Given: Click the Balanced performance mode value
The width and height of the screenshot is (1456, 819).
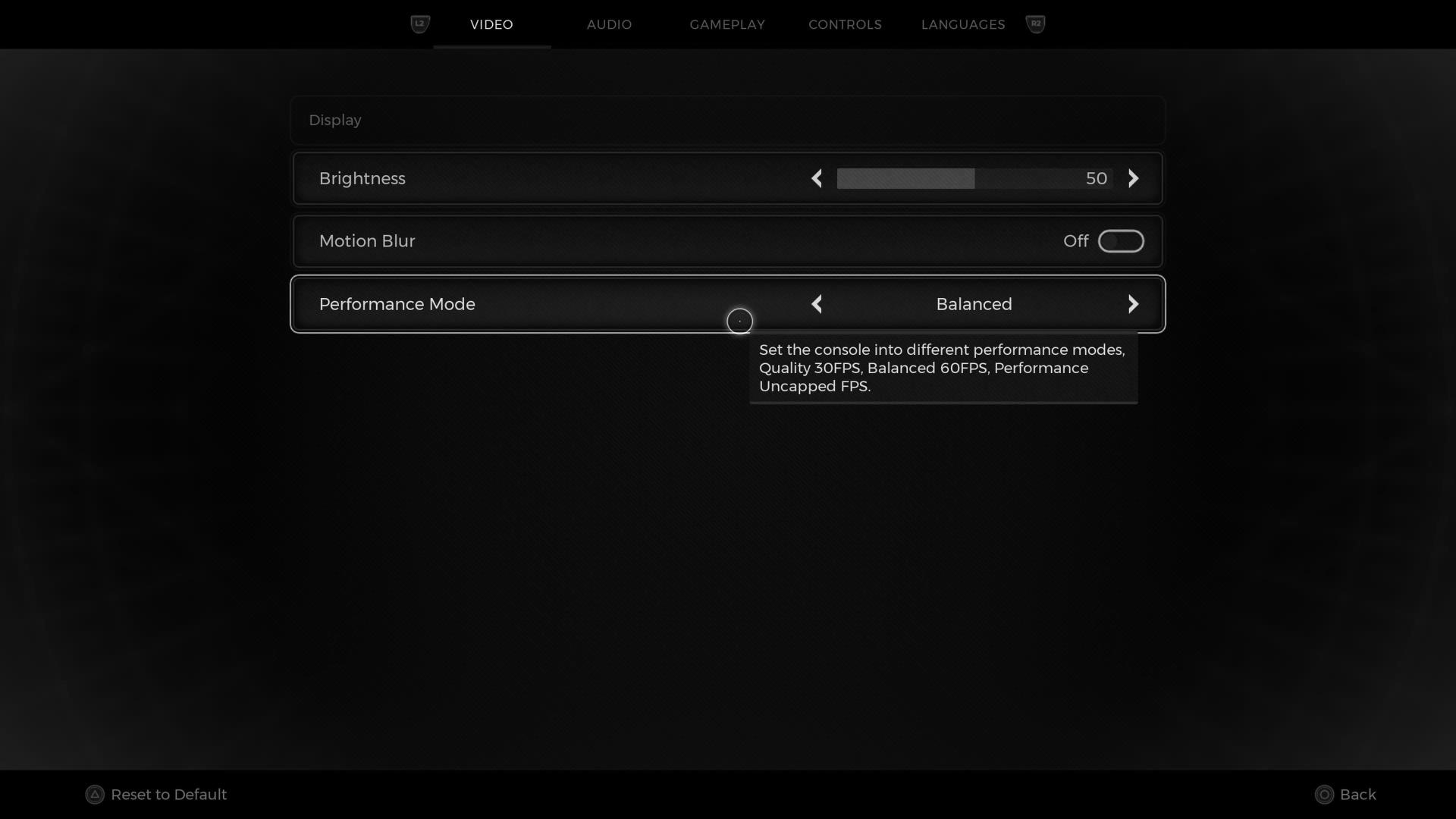Looking at the screenshot, I should point(974,304).
